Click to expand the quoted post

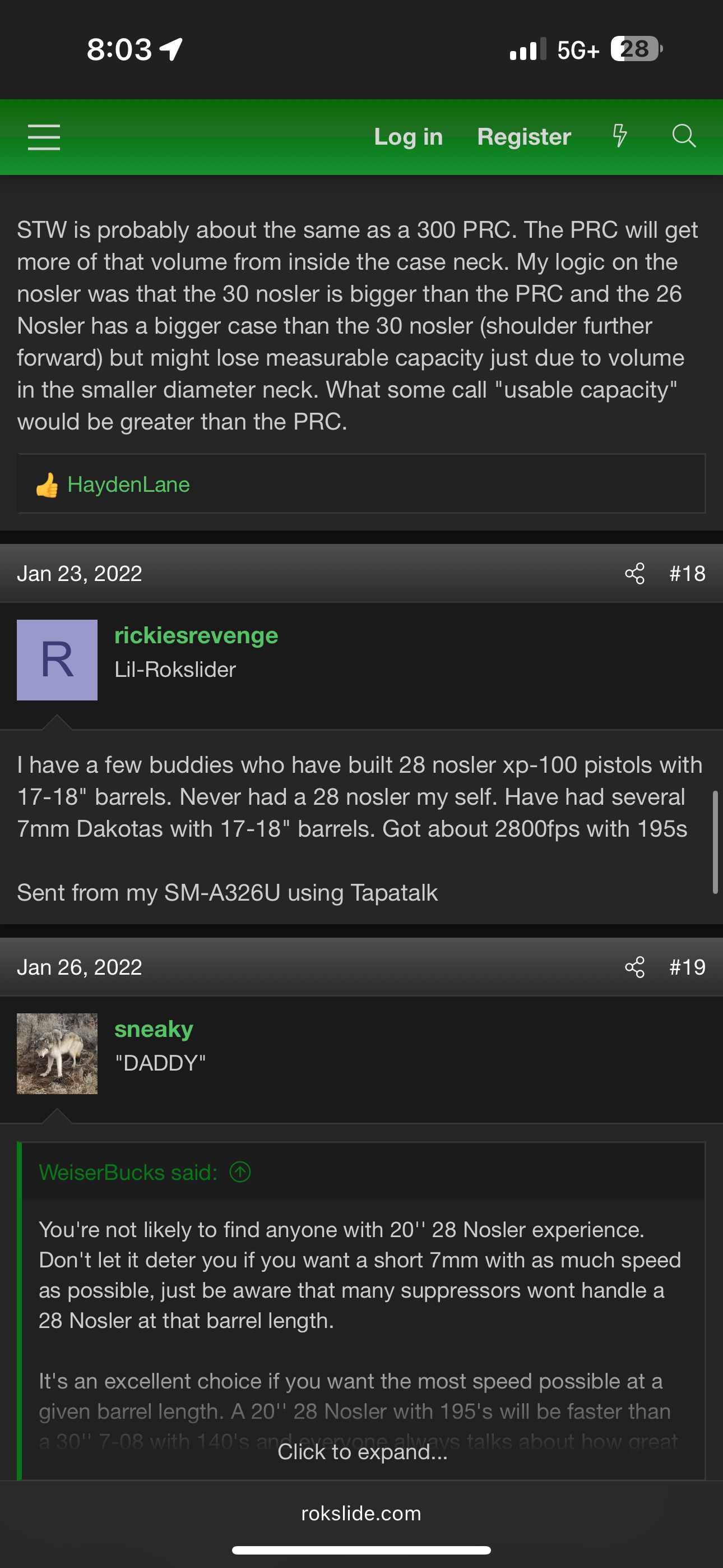pos(362,1452)
